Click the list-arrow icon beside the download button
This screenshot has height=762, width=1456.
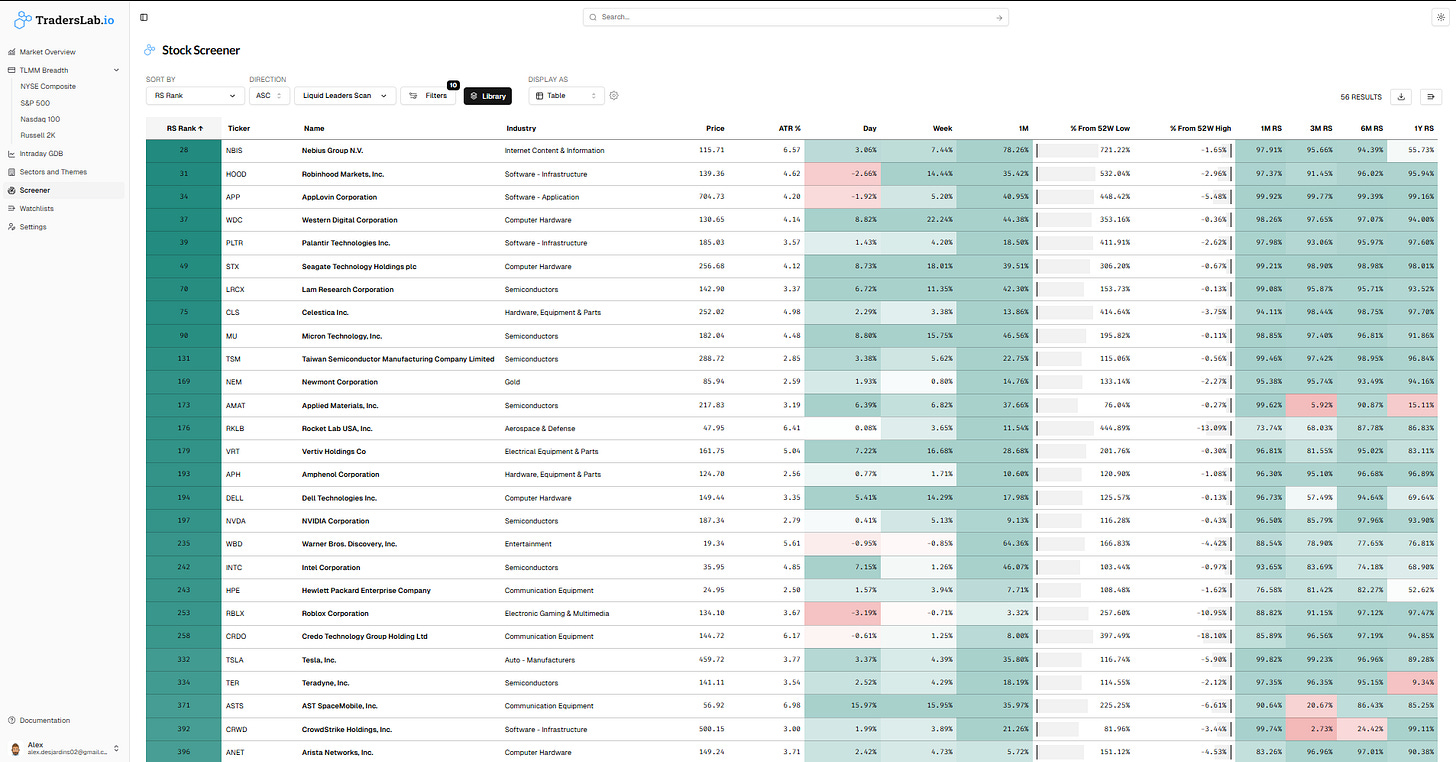(x=1431, y=96)
